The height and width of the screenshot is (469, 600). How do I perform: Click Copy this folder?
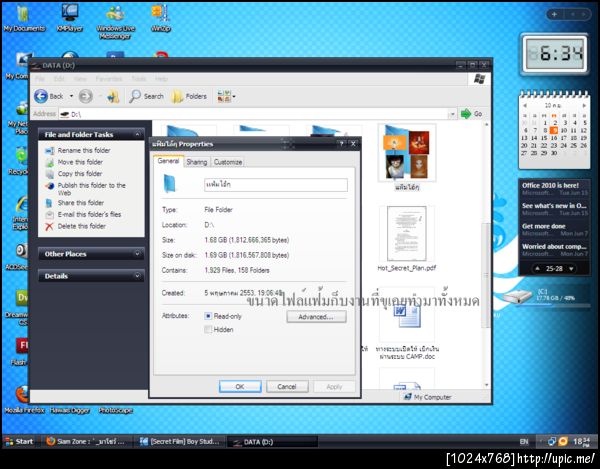(80, 173)
